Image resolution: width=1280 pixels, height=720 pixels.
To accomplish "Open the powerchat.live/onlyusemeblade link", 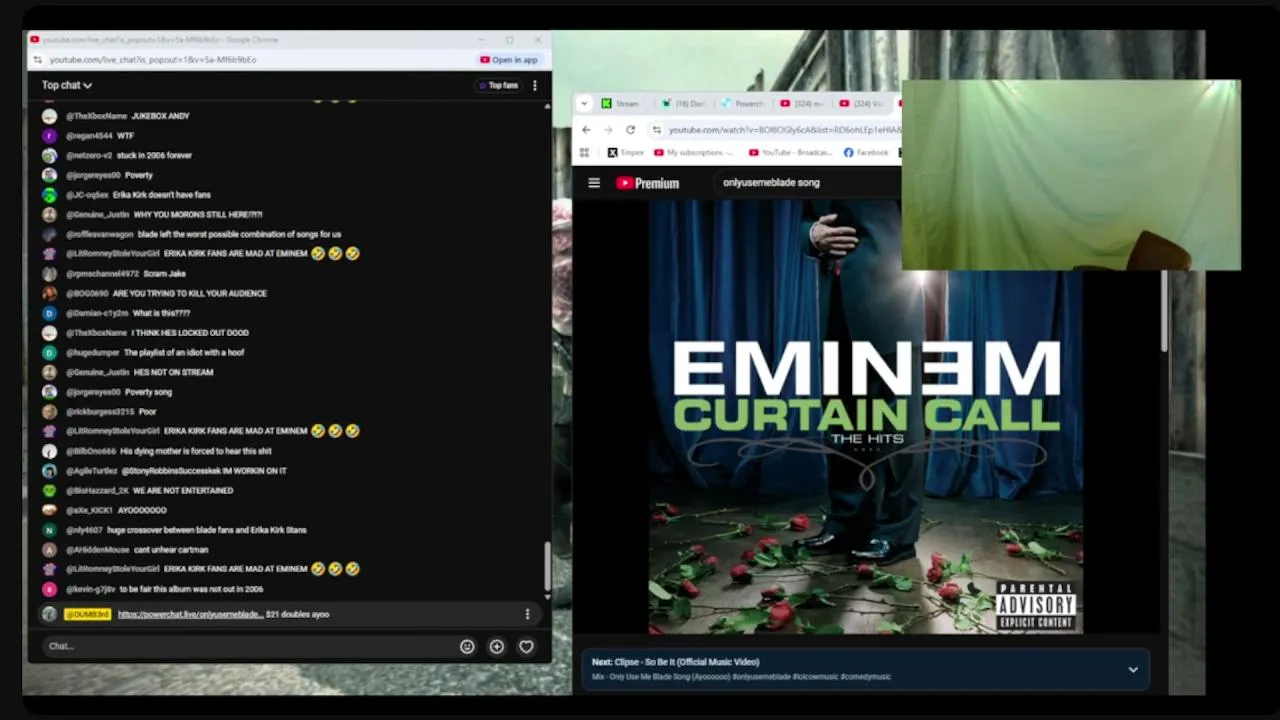I will pos(191,614).
